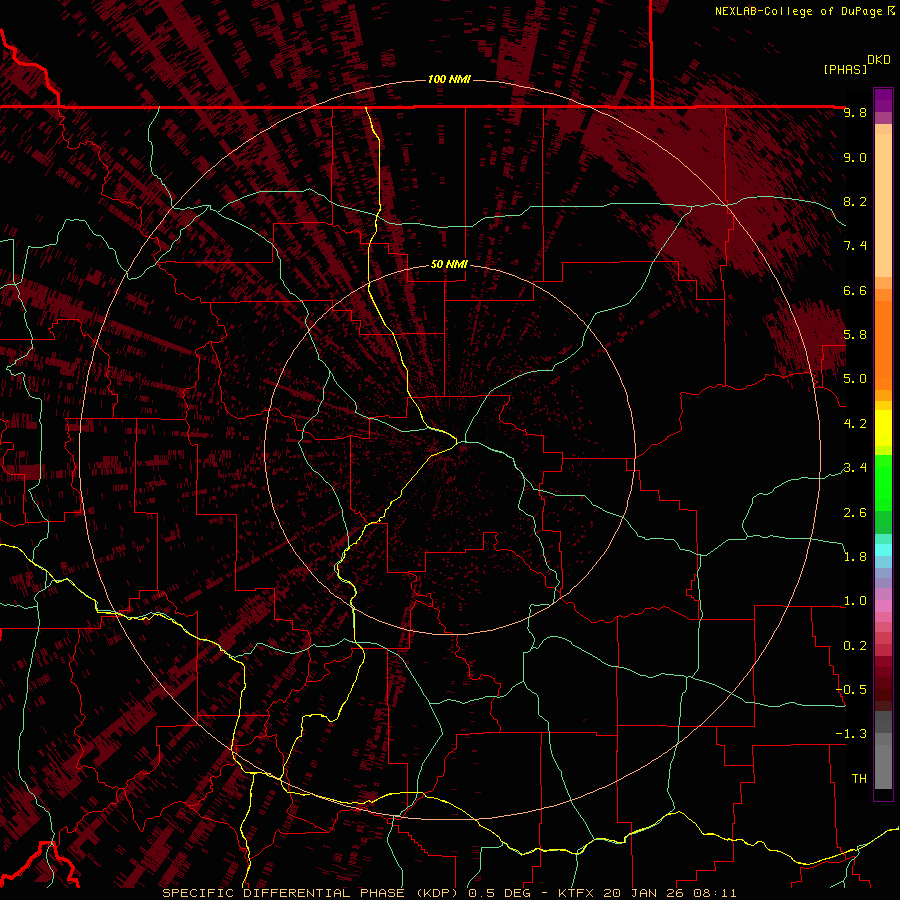The width and height of the screenshot is (900, 900).
Task: Select the 5.0 scale value
Action: click(855, 379)
